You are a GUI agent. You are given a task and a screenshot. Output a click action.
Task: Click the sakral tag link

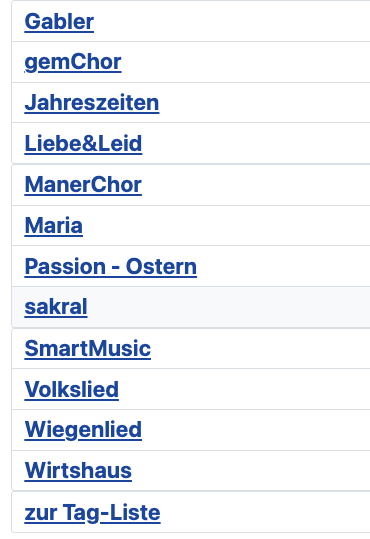coord(56,307)
